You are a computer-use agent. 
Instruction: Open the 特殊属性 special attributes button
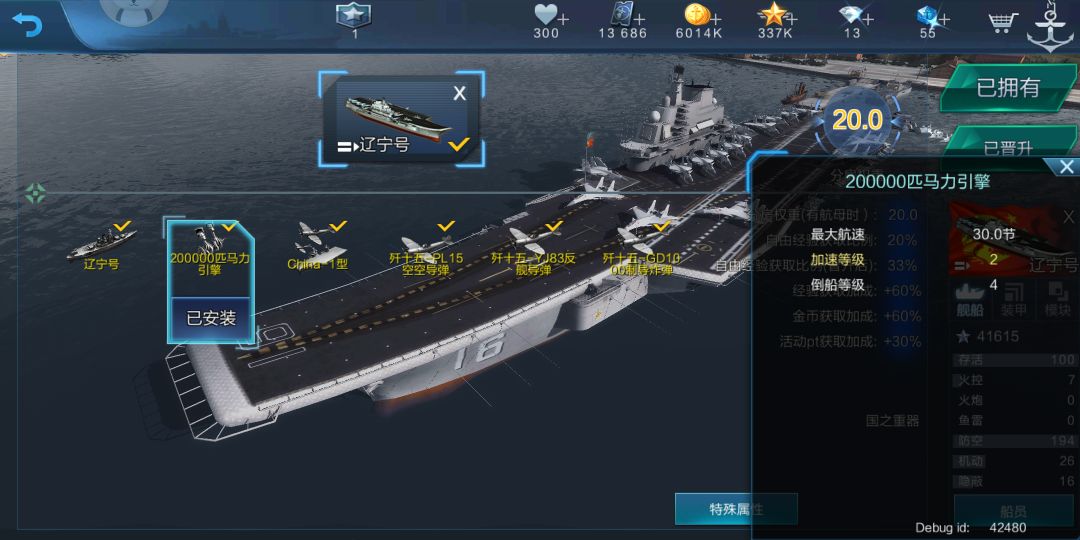click(x=736, y=509)
